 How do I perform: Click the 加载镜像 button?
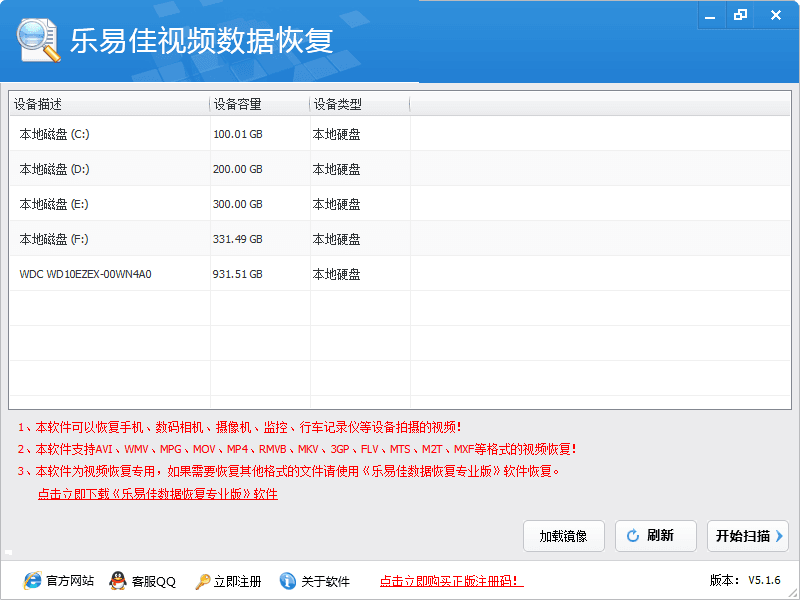pyautogui.click(x=564, y=536)
